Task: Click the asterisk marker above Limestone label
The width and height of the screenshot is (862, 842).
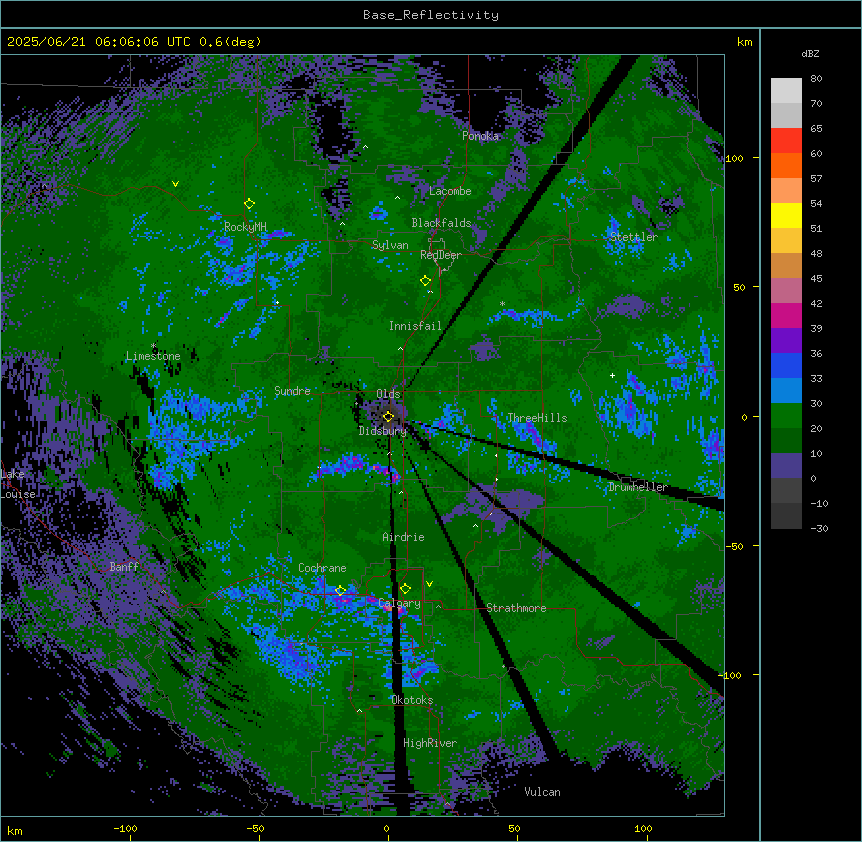Action: pyautogui.click(x=153, y=346)
